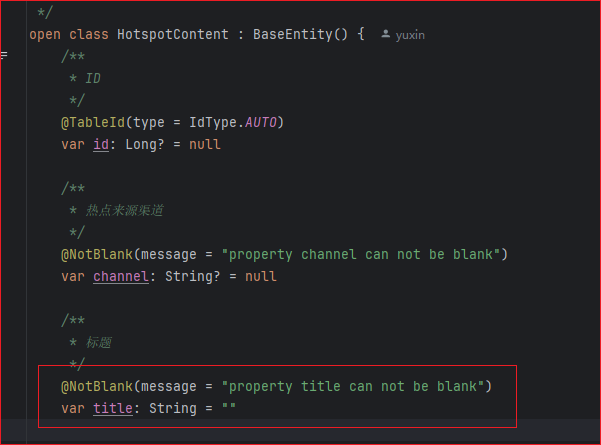The height and width of the screenshot is (445, 601).
Task: Click the @TableId annotation
Action: [x=93, y=122]
